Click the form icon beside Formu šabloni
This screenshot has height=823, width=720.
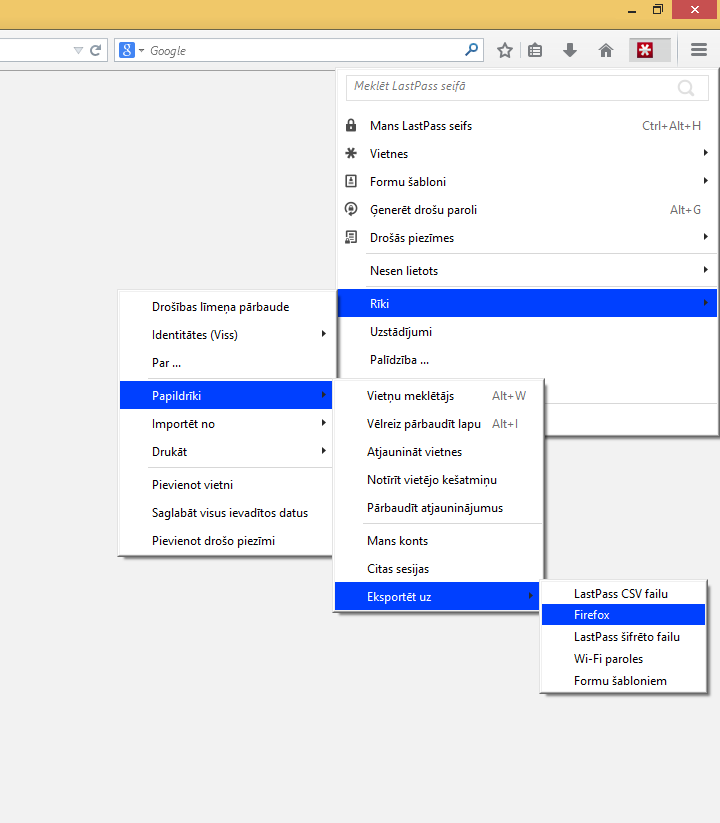pos(351,181)
